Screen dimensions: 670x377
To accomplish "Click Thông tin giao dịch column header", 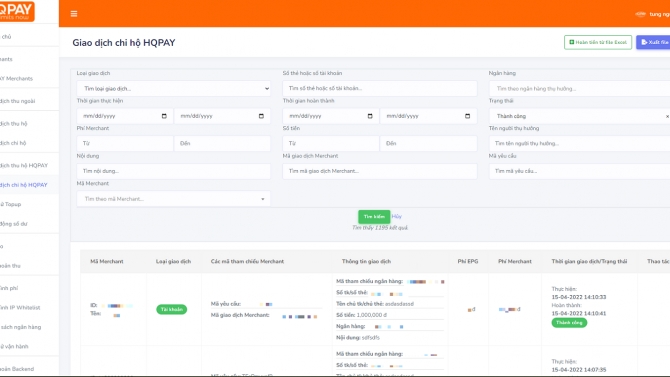I will [366, 262].
